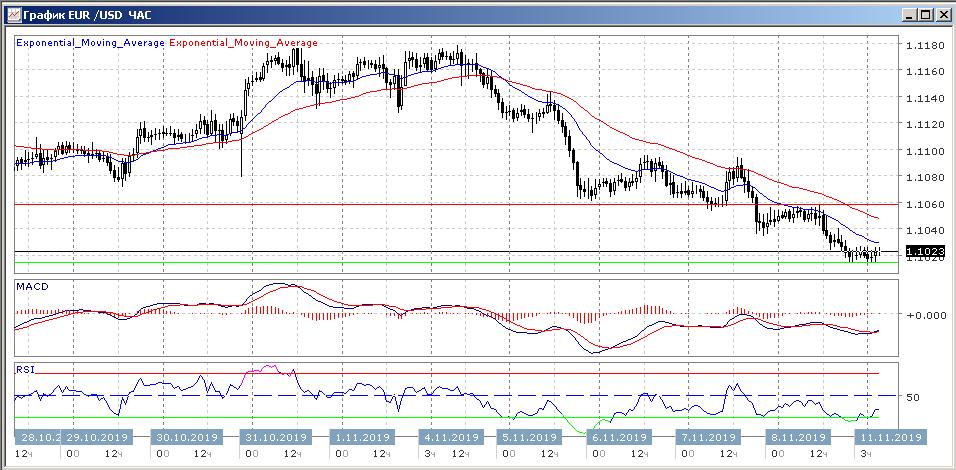Image resolution: width=956 pixels, height=470 pixels.
Task: Select the 6.11.2019 date marker
Action: [x=616, y=437]
